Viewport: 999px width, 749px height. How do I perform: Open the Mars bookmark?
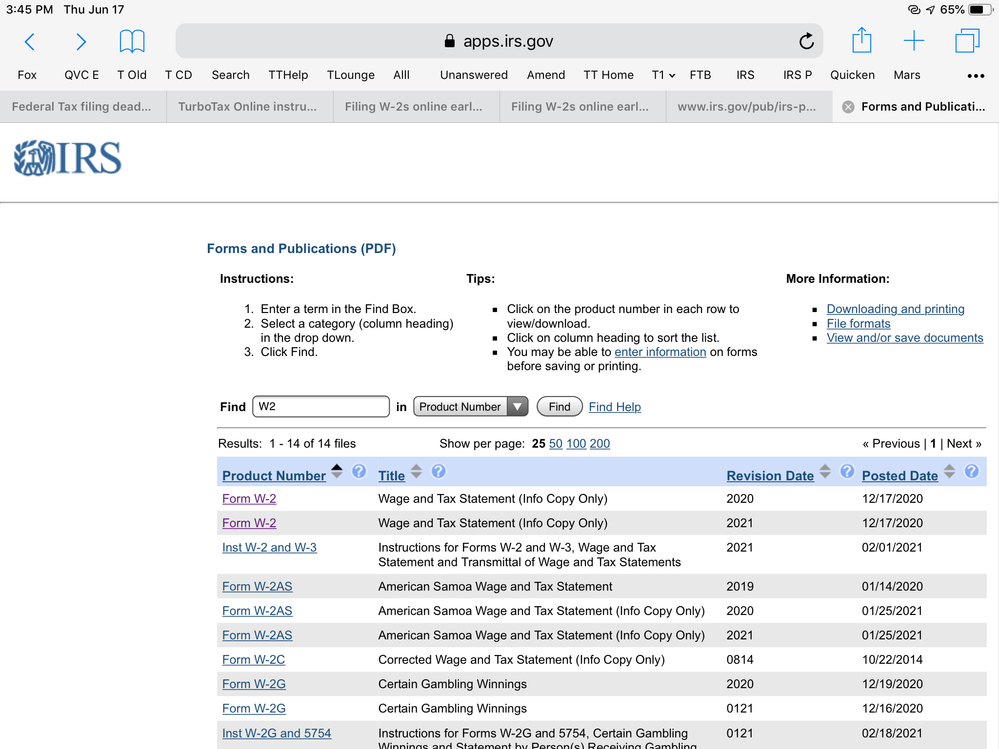tap(907, 75)
